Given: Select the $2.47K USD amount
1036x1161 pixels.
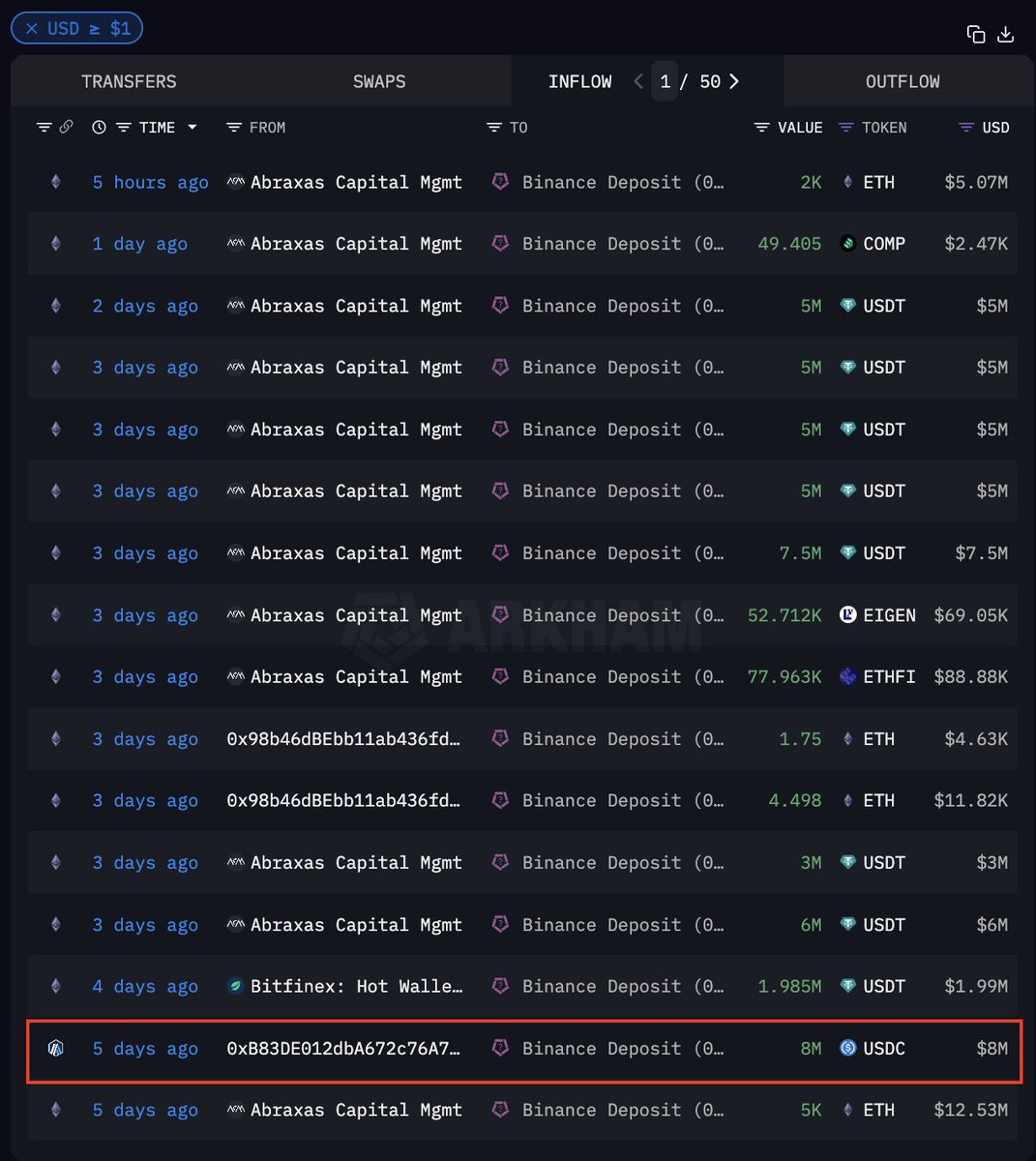Looking at the screenshot, I should click(x=976, y=244).
